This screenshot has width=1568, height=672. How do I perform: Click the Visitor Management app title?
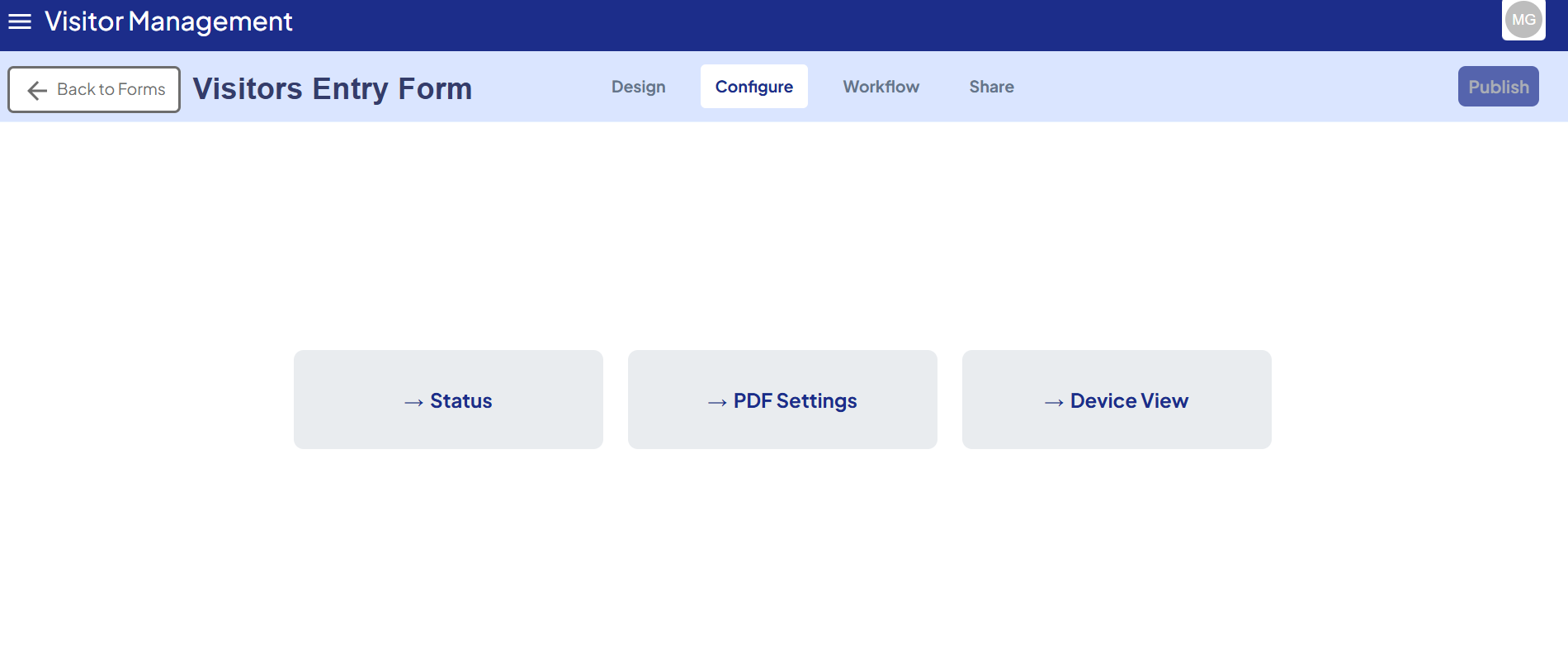click(168, 21)
